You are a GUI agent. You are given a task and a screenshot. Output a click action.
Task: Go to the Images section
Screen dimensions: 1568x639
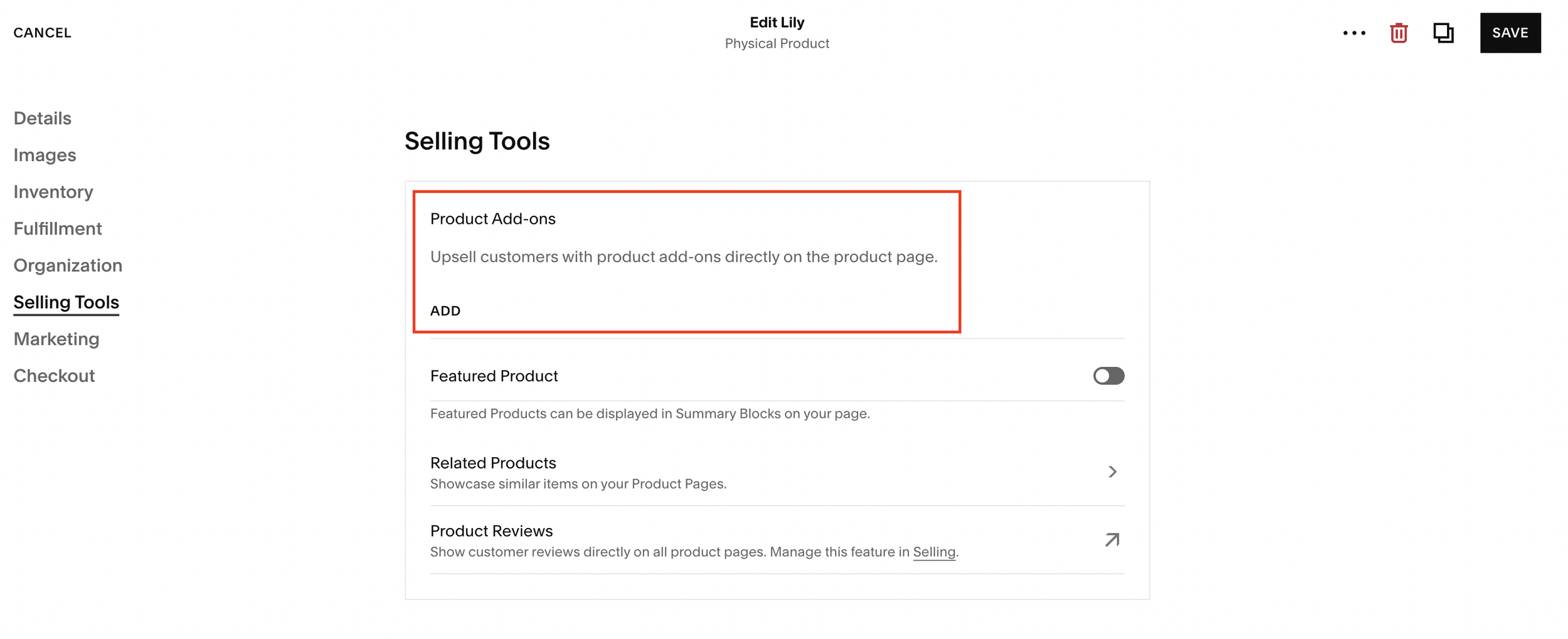click(45, 155)
